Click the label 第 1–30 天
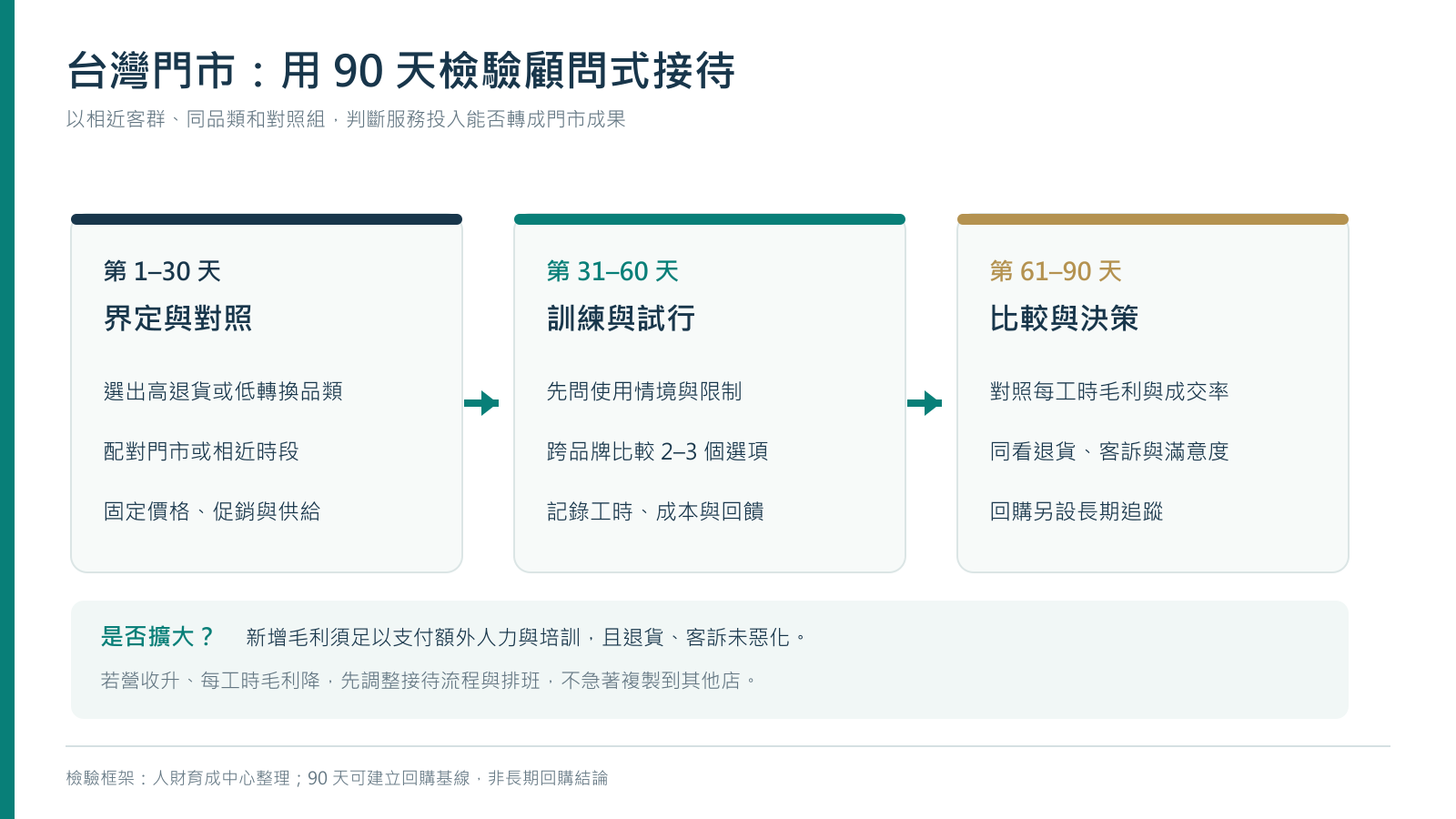1456x819 pixels. (162, 271)
